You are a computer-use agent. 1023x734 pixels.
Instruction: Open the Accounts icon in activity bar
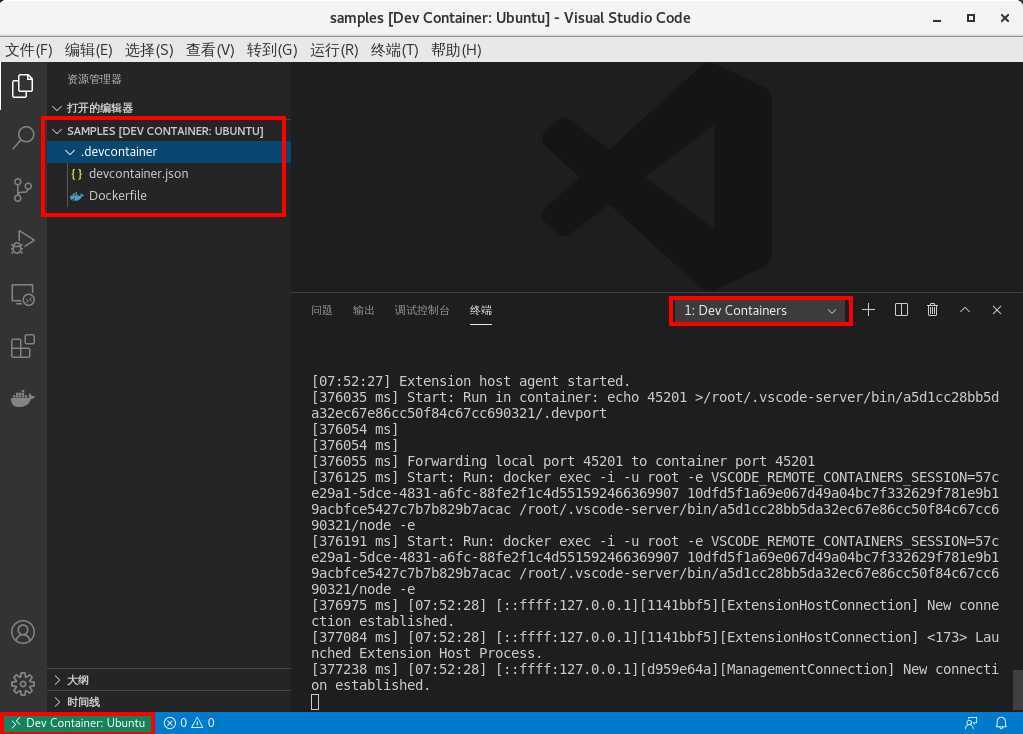pos(23,632)
